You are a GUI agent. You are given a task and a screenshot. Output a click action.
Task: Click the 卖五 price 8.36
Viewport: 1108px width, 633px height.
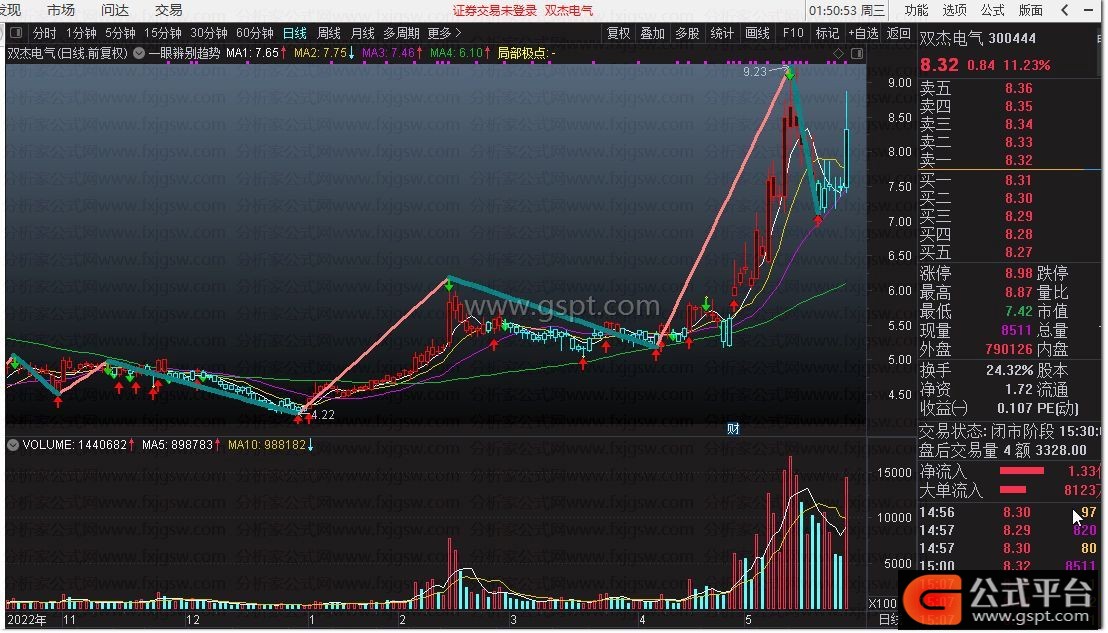coord(1018,88)
